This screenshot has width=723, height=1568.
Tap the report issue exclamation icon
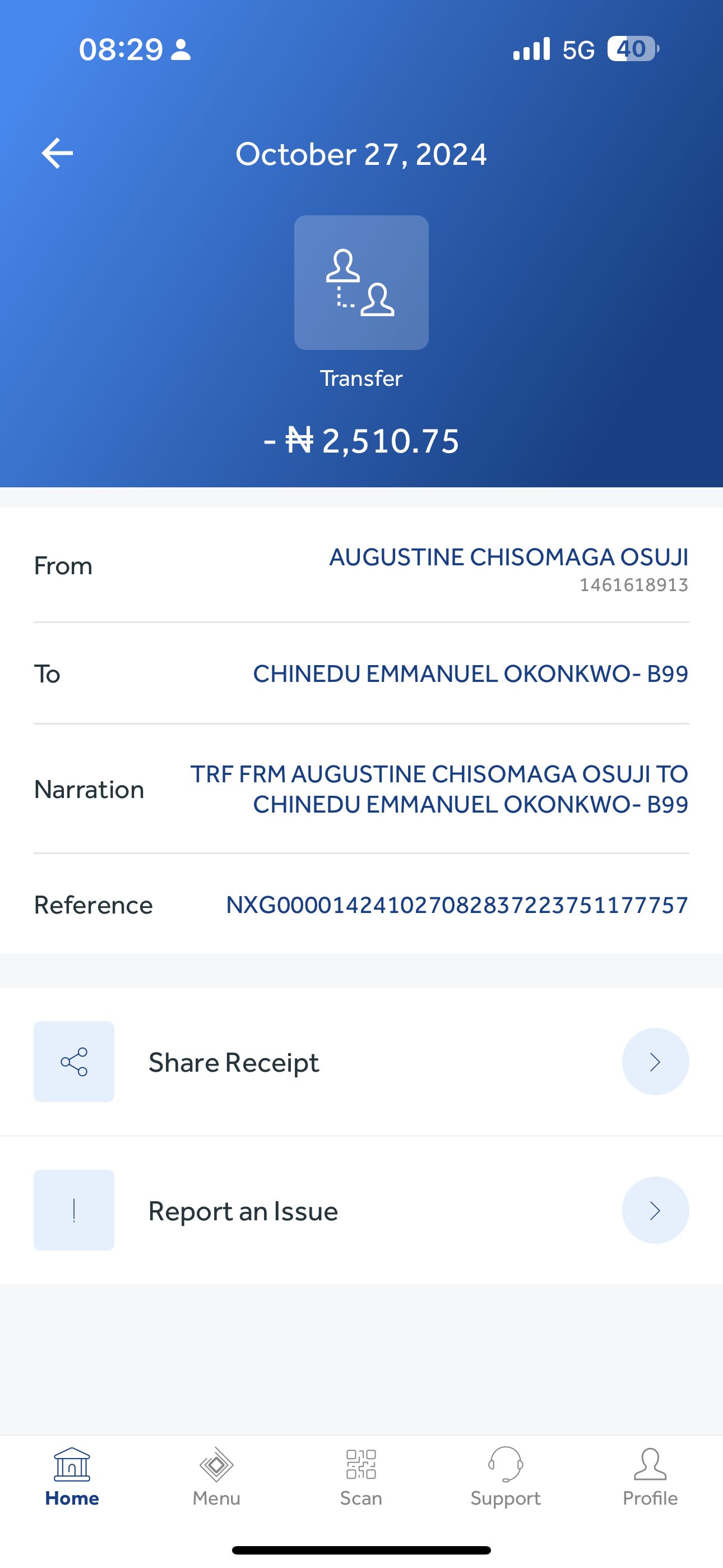coord(73,1210)
